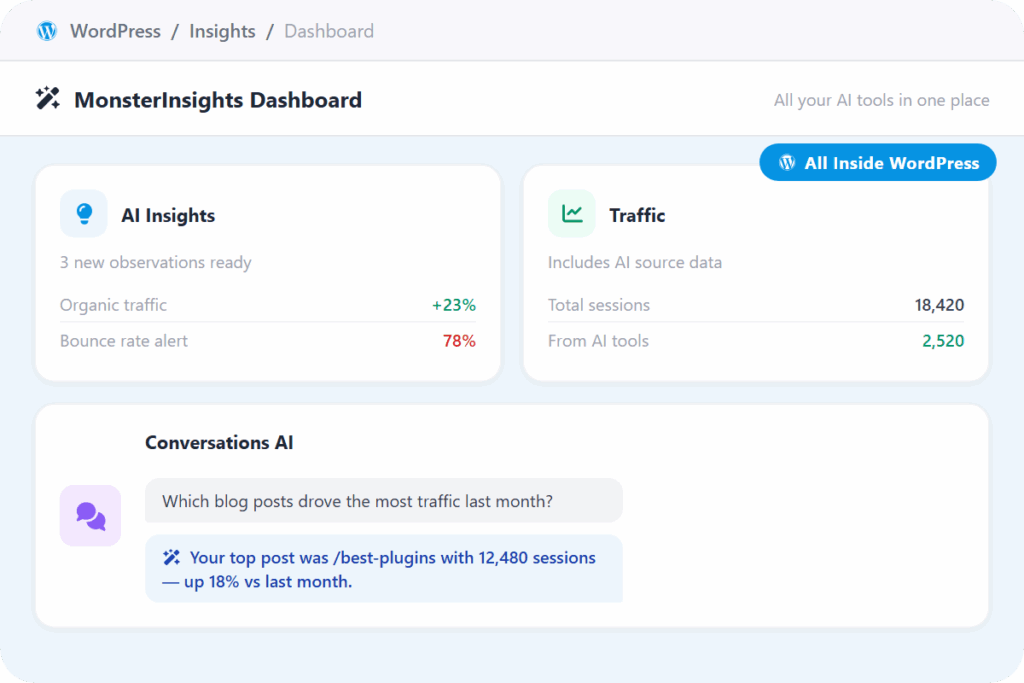Click the WordPress logo in the breadcrumb

pyautogui.click(x=47, y=31)
